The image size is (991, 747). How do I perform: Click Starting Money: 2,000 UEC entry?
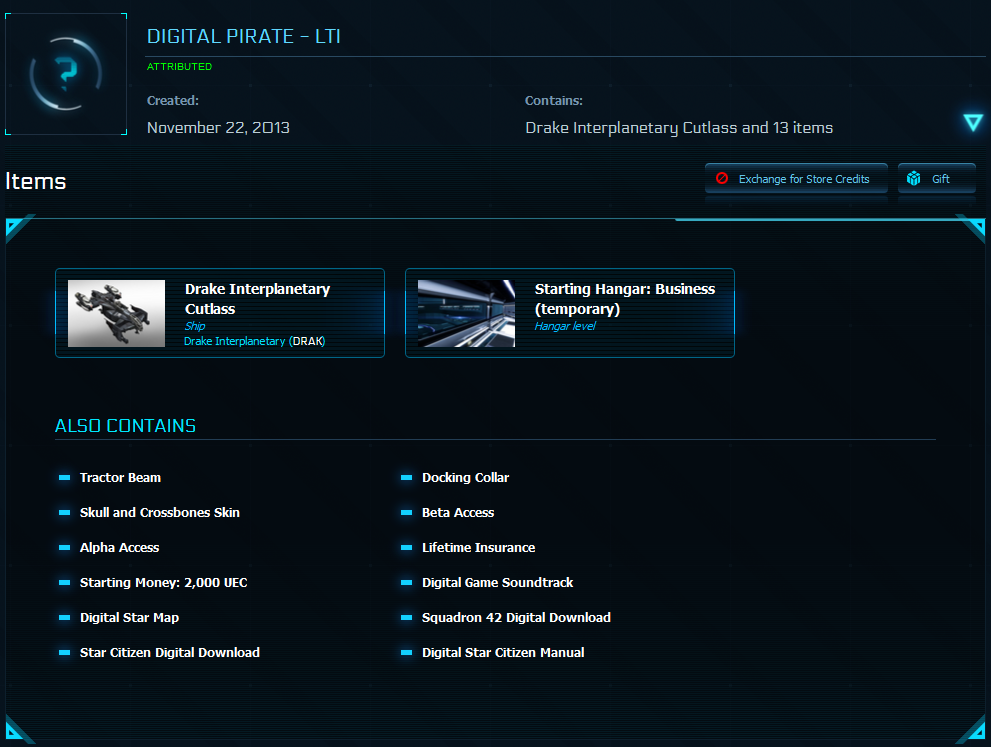[x=164, y=583]
